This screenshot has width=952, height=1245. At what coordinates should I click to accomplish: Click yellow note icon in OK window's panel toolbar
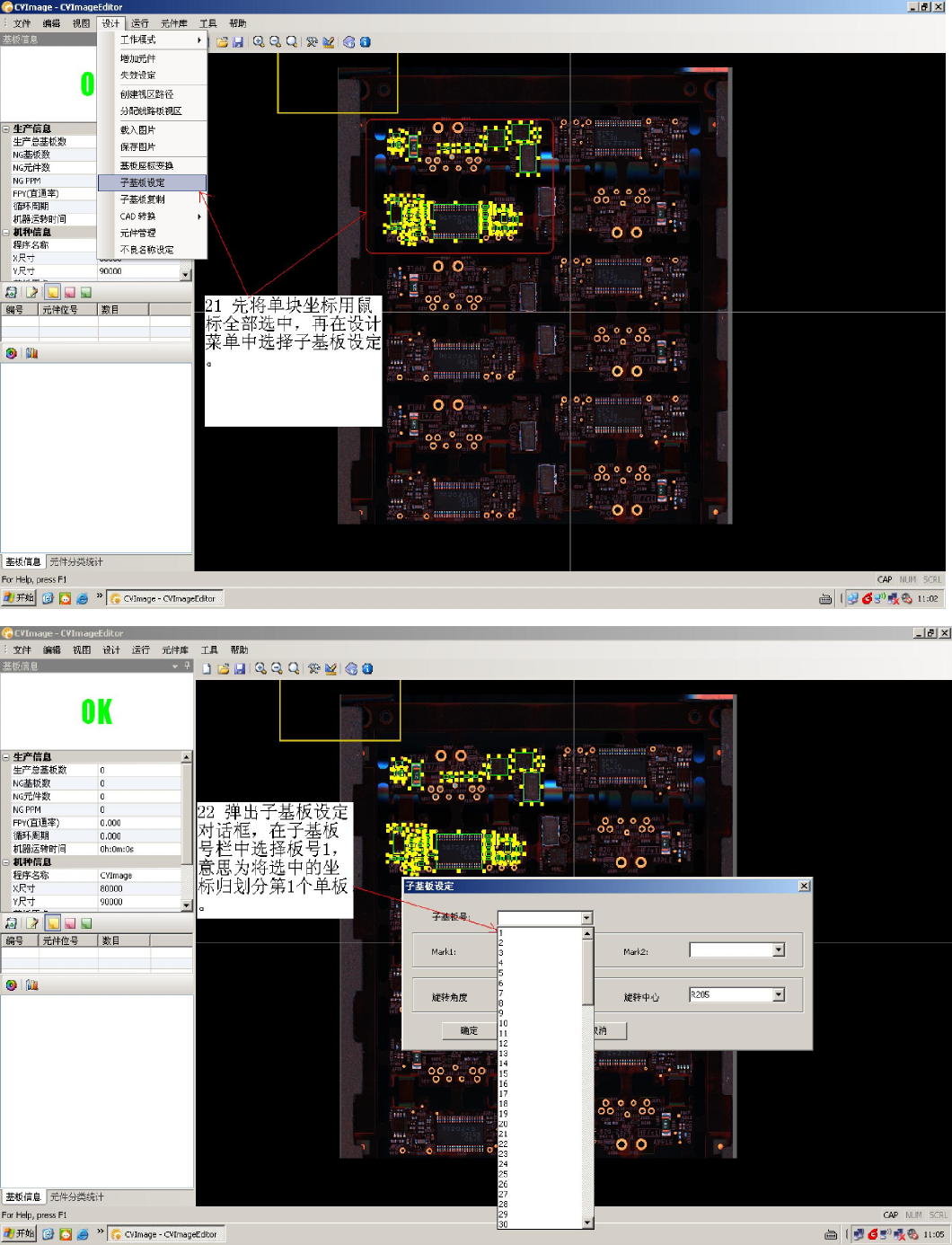tap(53, 923)
